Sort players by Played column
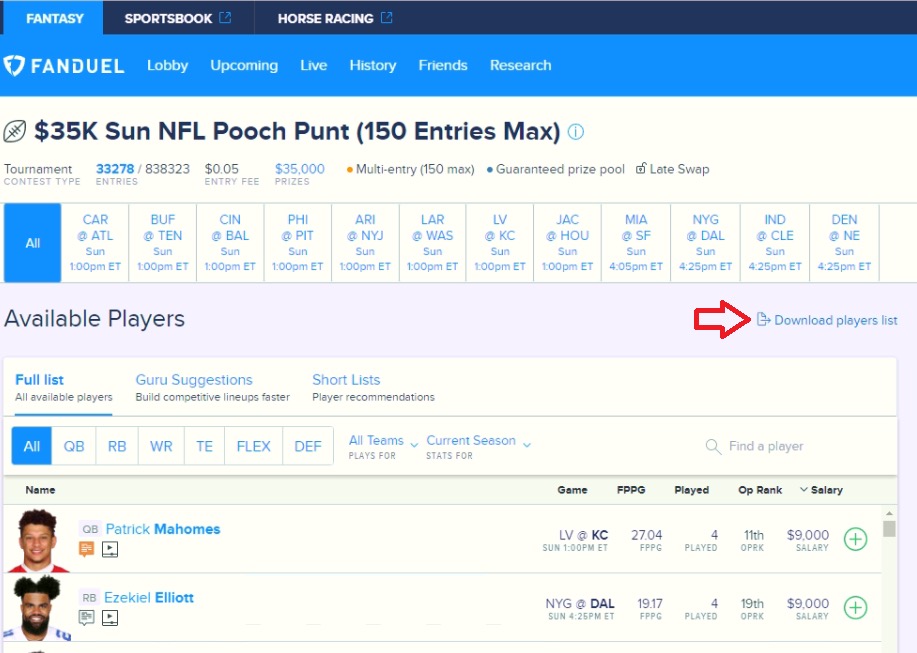This screenshot has width=917, height=653. click(691, 490)
